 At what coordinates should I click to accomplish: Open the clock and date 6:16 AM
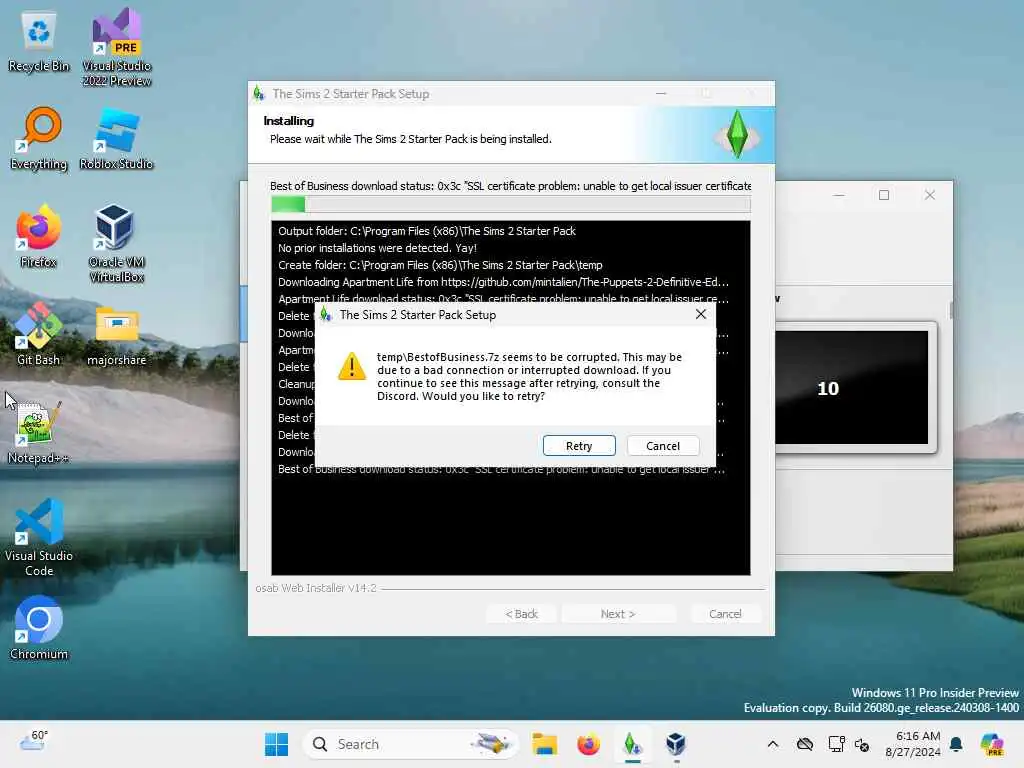click(x=912, y=744)
